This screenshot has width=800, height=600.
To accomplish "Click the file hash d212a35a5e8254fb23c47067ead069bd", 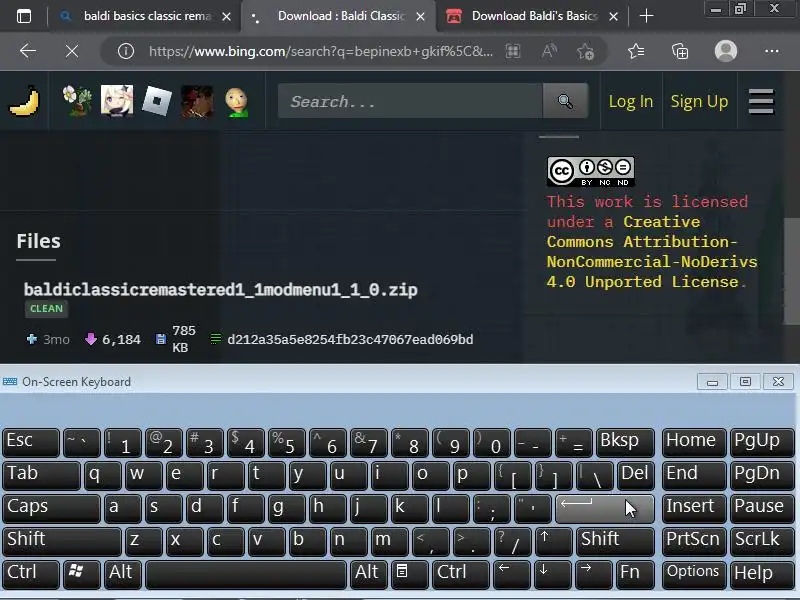I will click(350, 340).
